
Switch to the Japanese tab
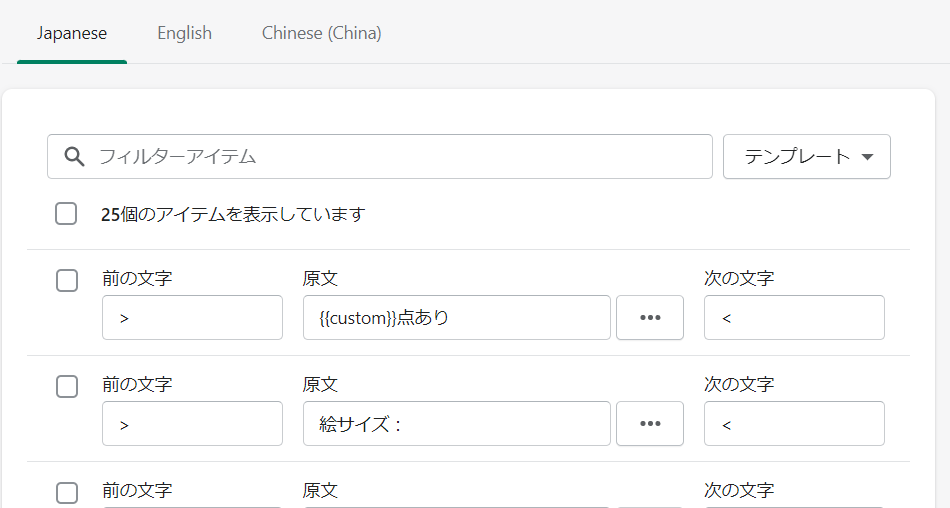pyautogui.click(x=72, y=33)
